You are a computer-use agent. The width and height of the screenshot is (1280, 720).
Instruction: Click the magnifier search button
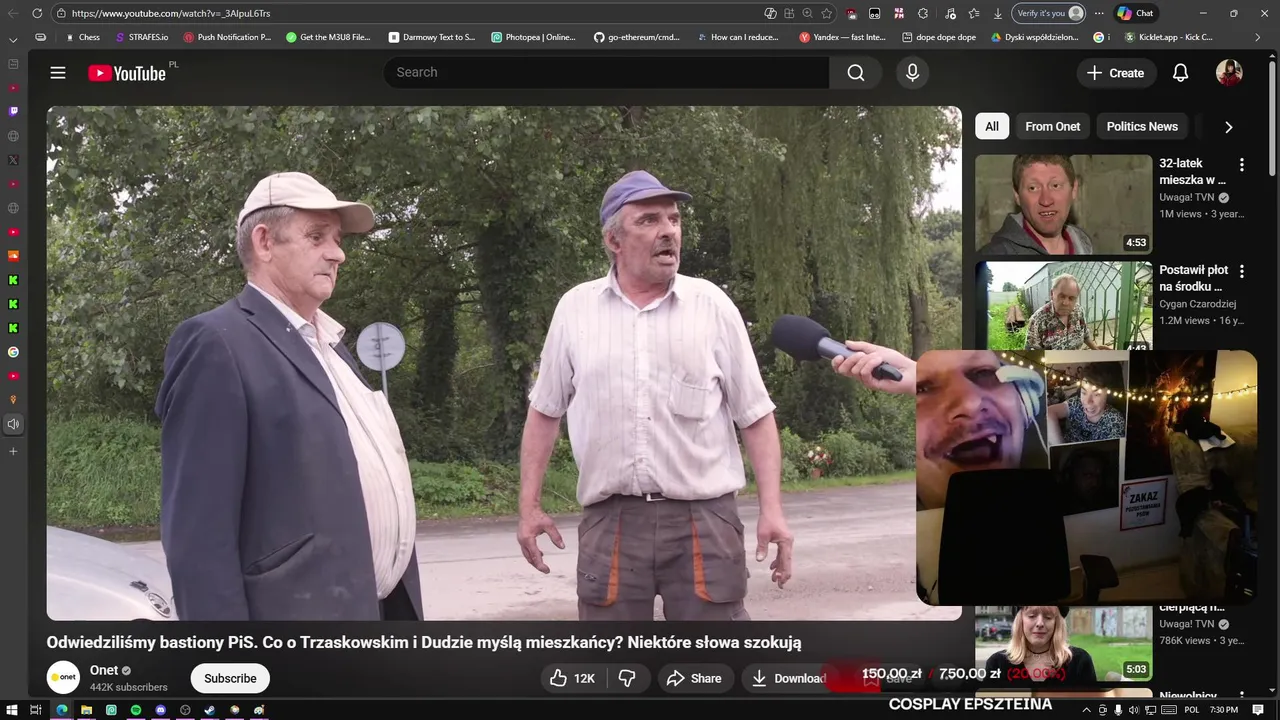pos(856,73)
